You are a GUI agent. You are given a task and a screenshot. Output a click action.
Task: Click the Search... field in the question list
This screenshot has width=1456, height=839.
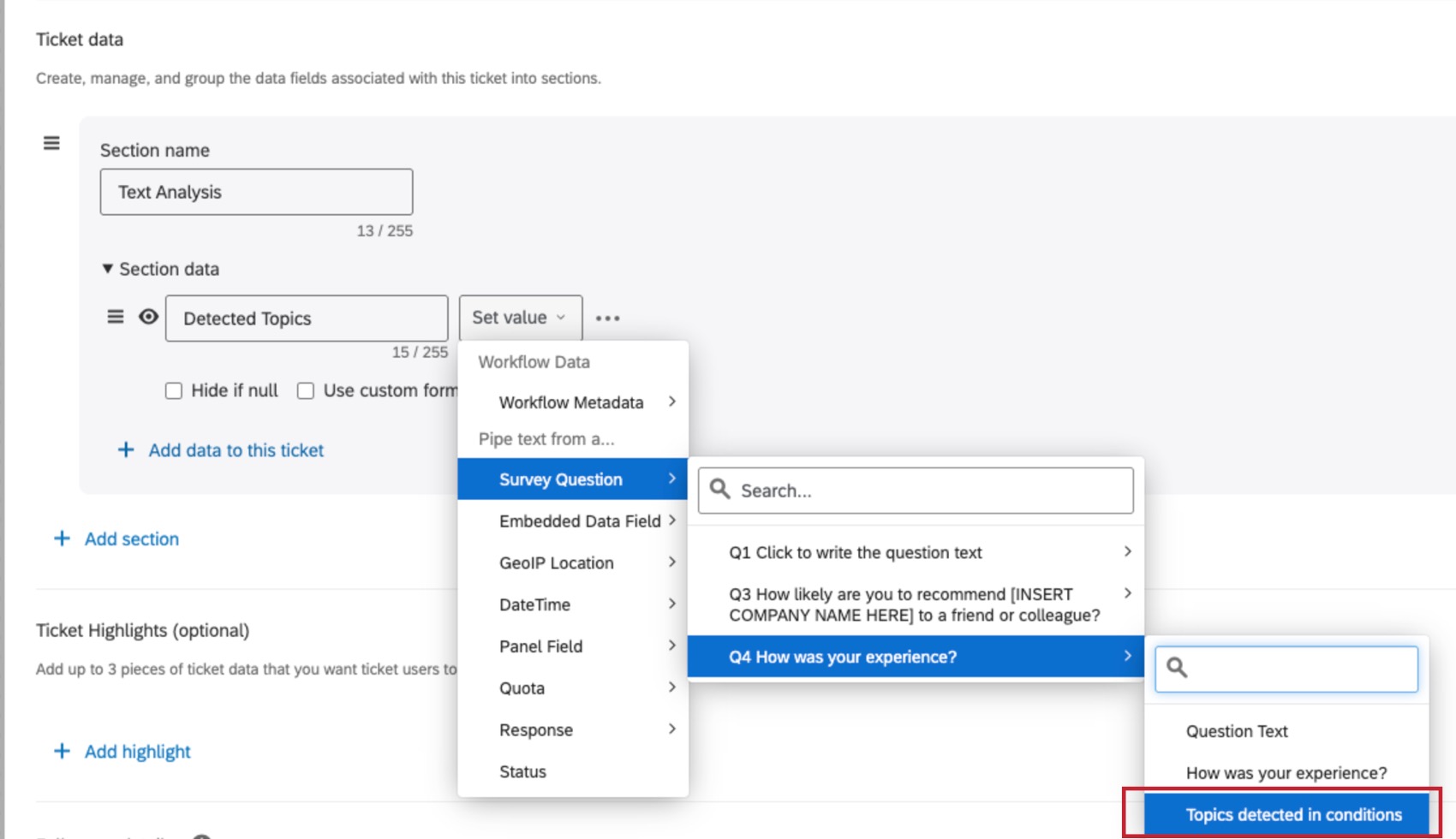tap(916, 491)
